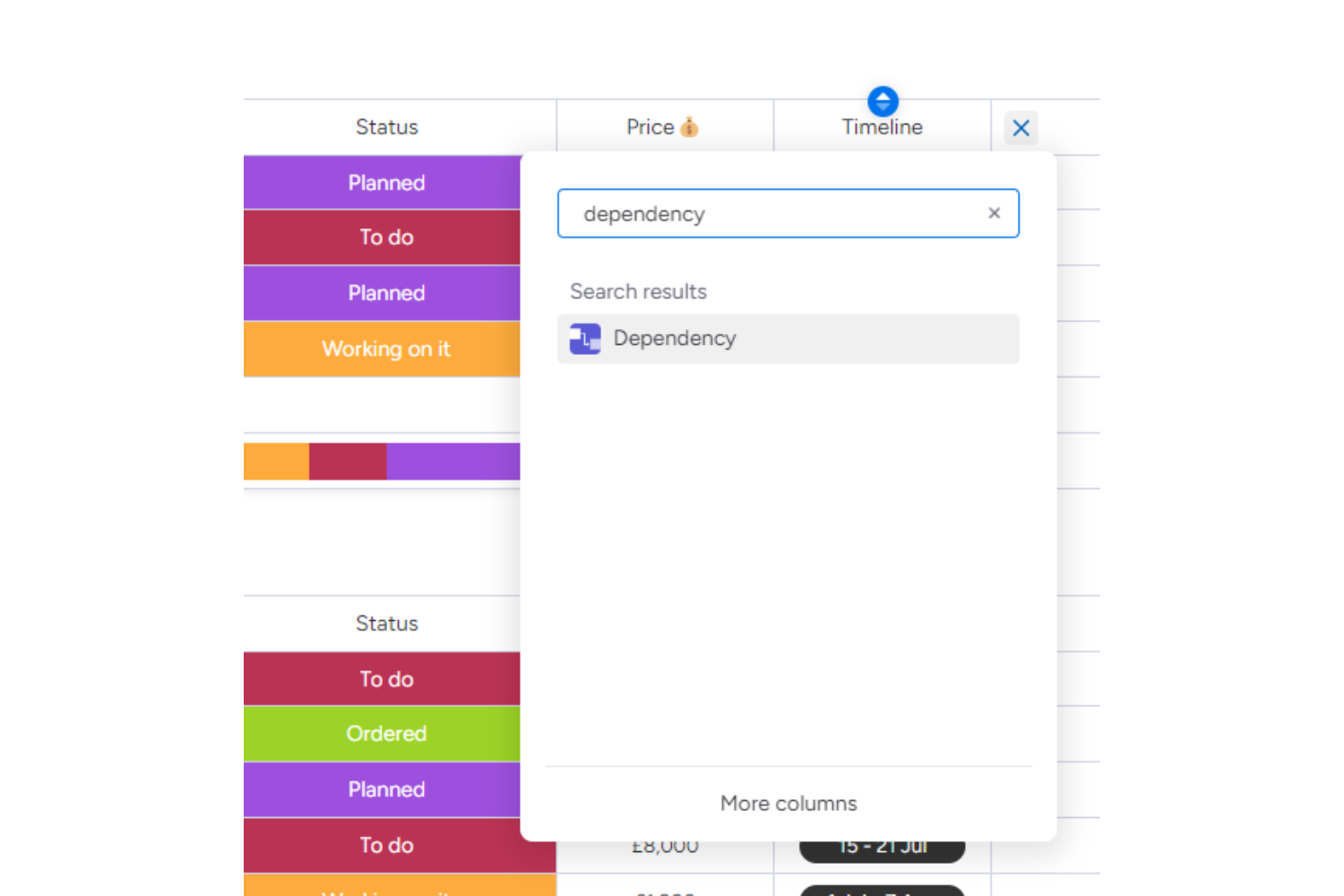This screenshot has height=896, width=1344.
Task: Click the More columns link
Action: tap(788, 803)
